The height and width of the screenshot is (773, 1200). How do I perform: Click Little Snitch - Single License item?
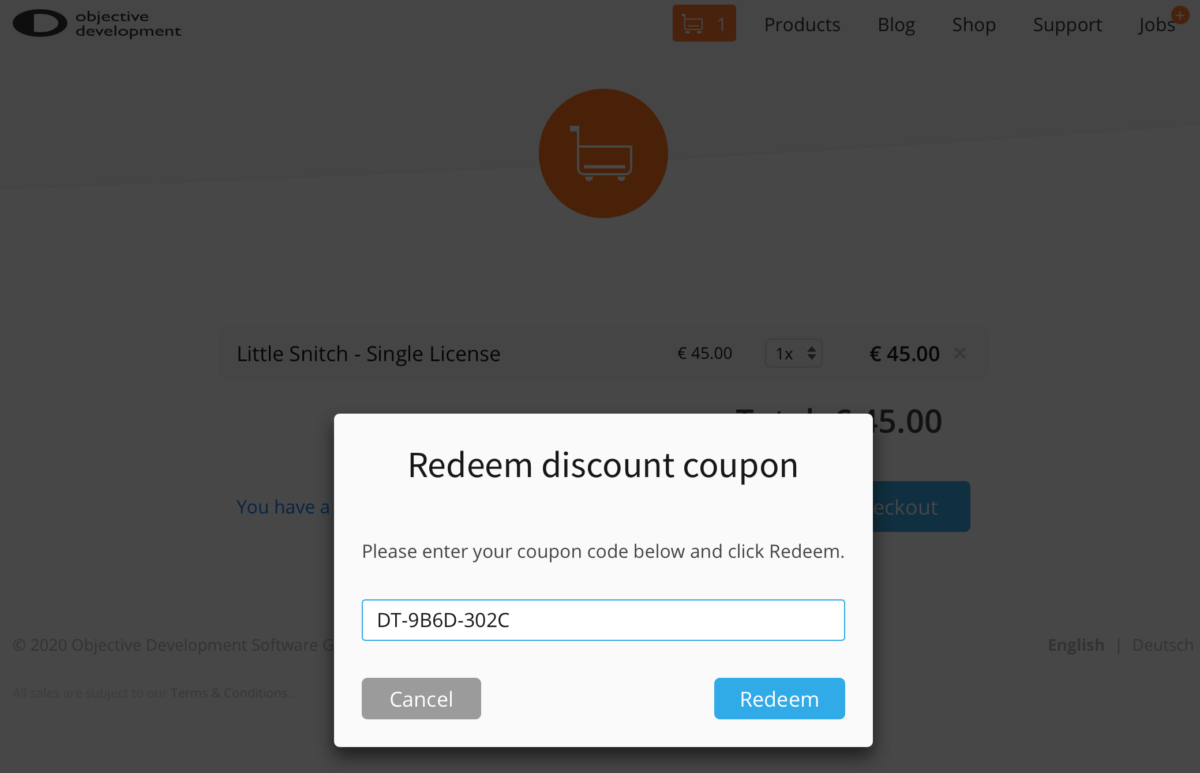[368, 354]
